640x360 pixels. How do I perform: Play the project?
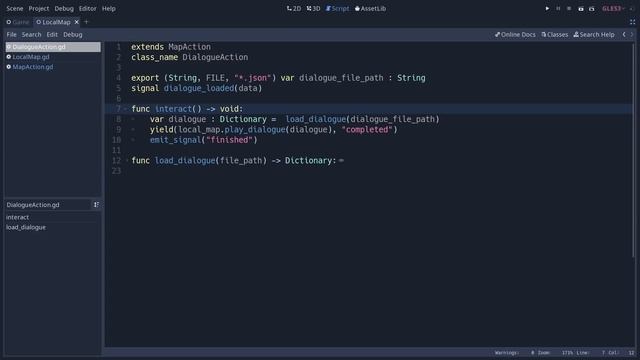click(x=547, y=9)
